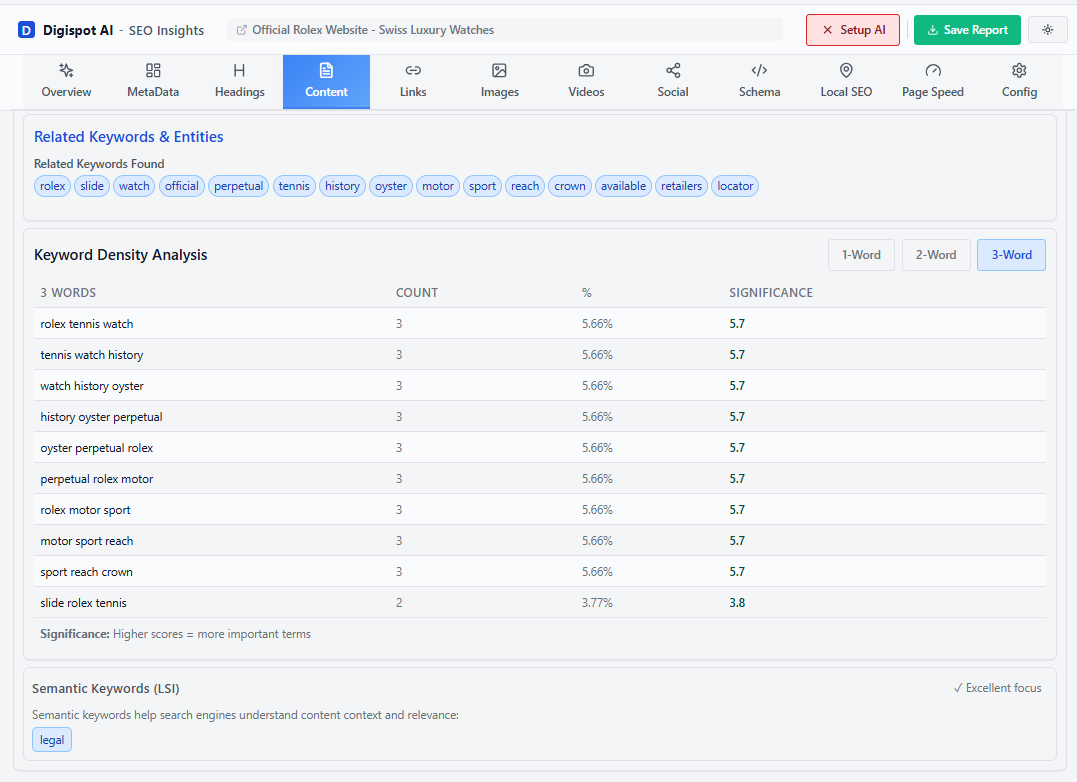The height and width of the screenshot is (782, 1077).
Task: Switch to the Links analysis icon
Action: point(413,80)
